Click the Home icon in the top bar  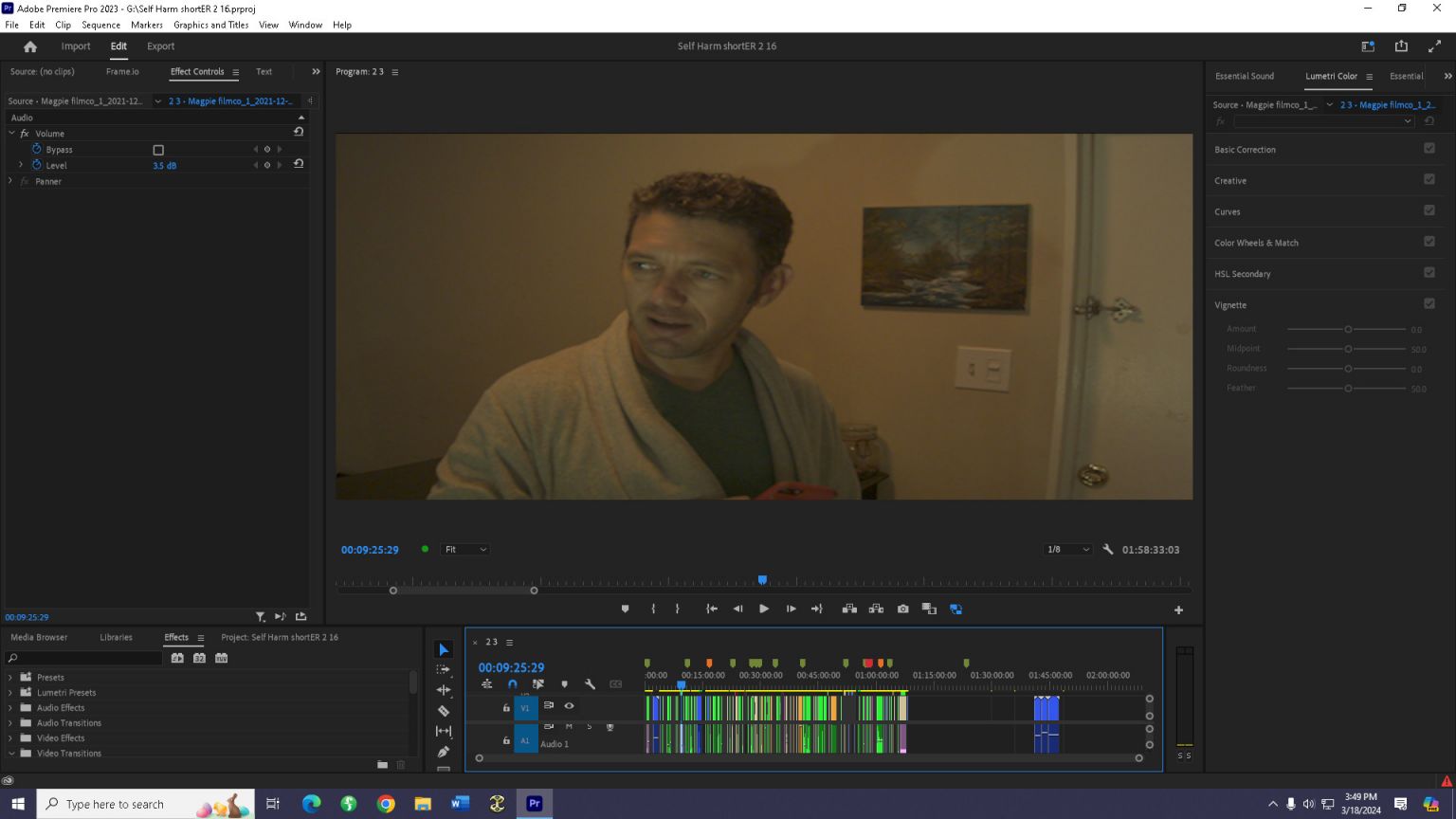point(30,46)
